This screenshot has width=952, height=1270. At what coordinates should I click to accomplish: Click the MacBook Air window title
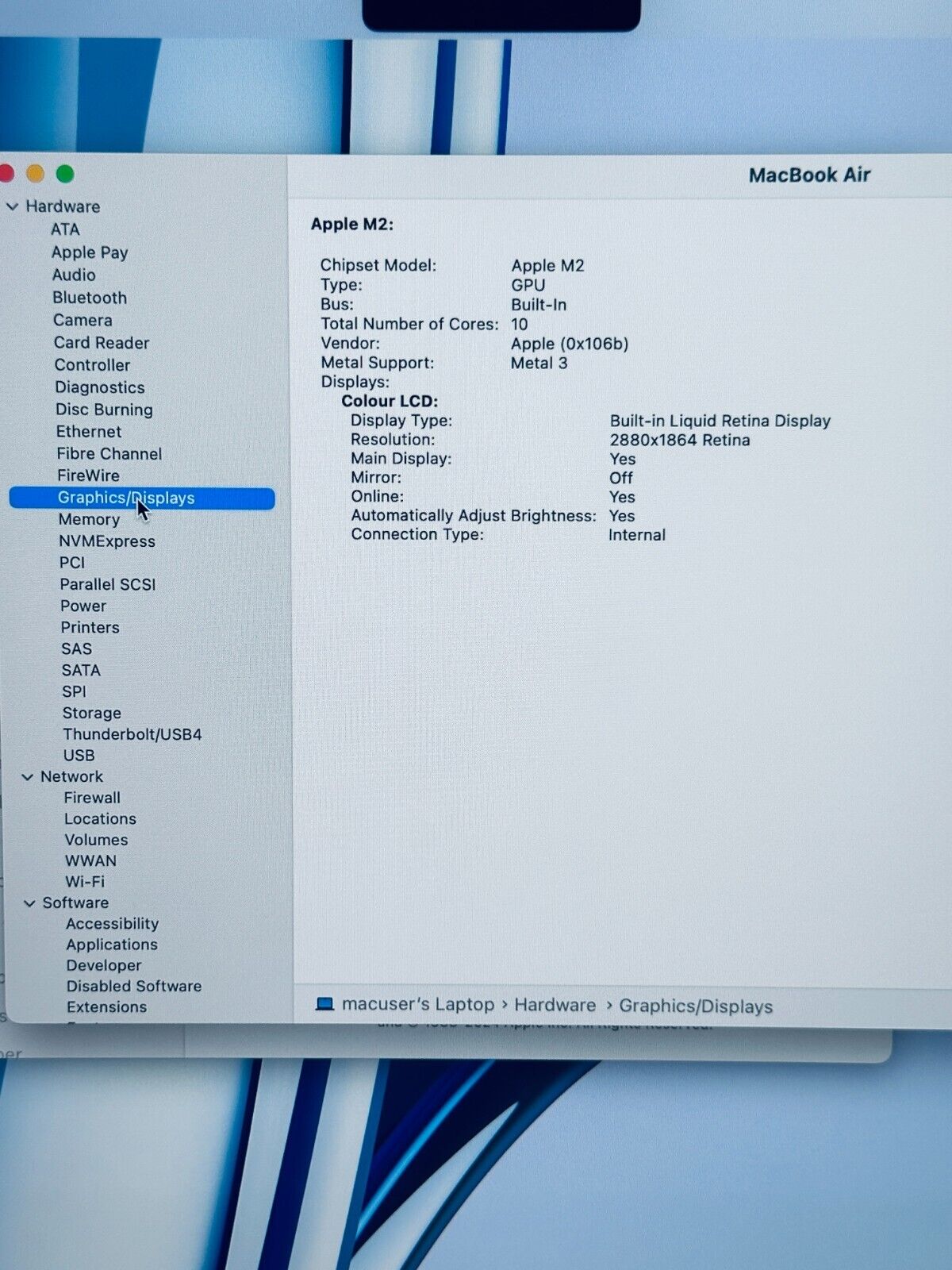pos(810,175)
